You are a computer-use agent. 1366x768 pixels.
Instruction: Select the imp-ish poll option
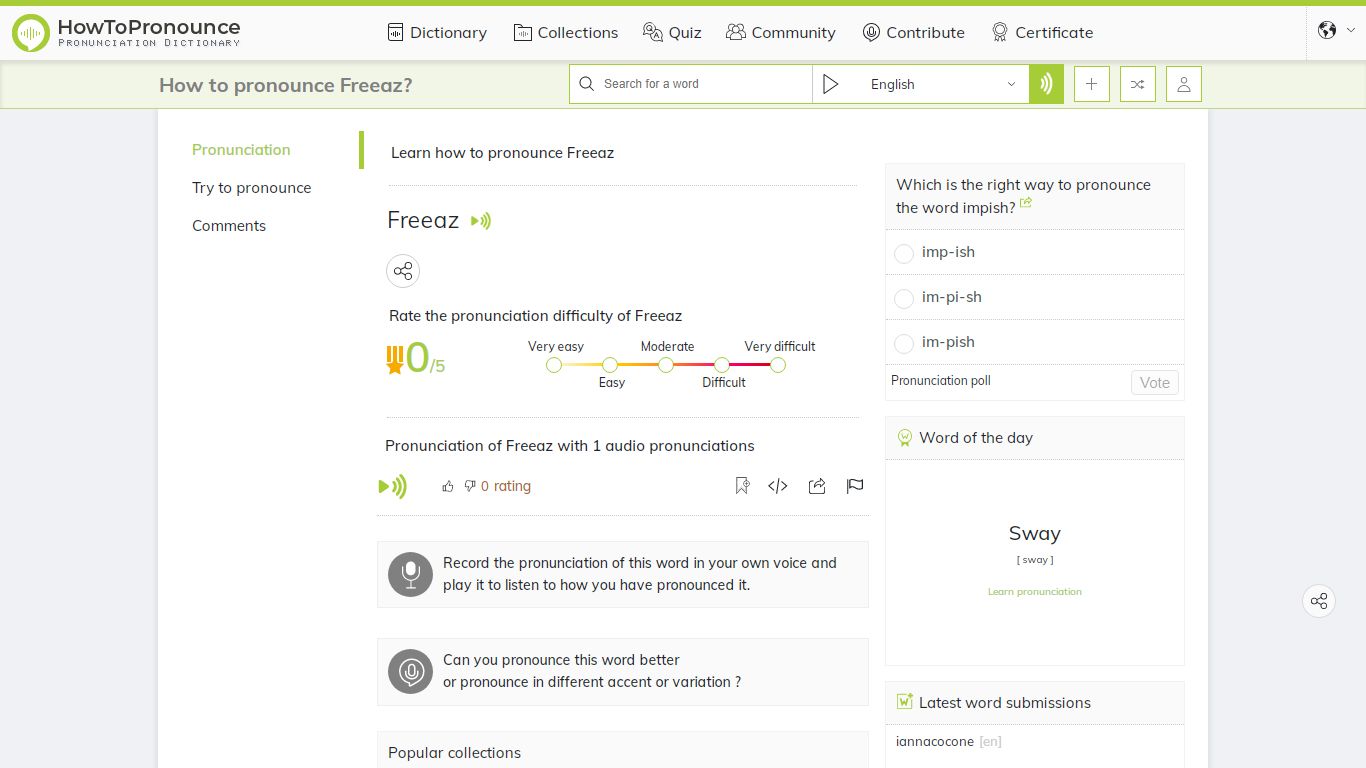[904, 253]
